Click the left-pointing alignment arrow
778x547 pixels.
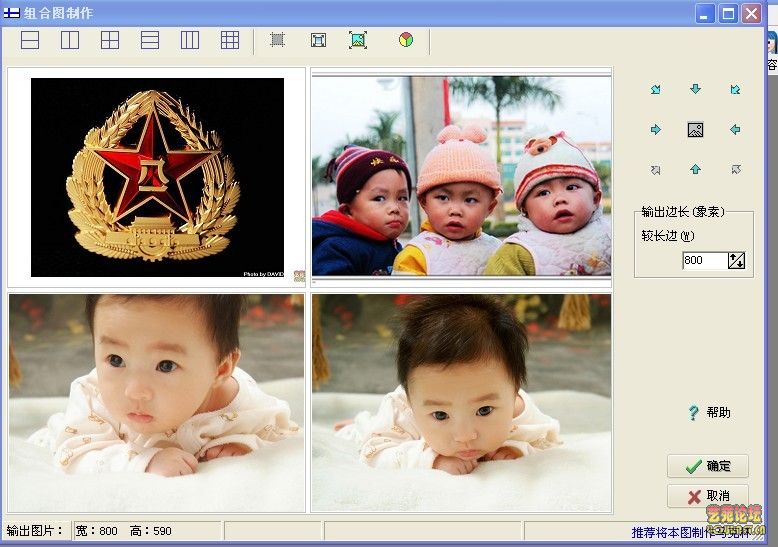[x=735, y=130]
